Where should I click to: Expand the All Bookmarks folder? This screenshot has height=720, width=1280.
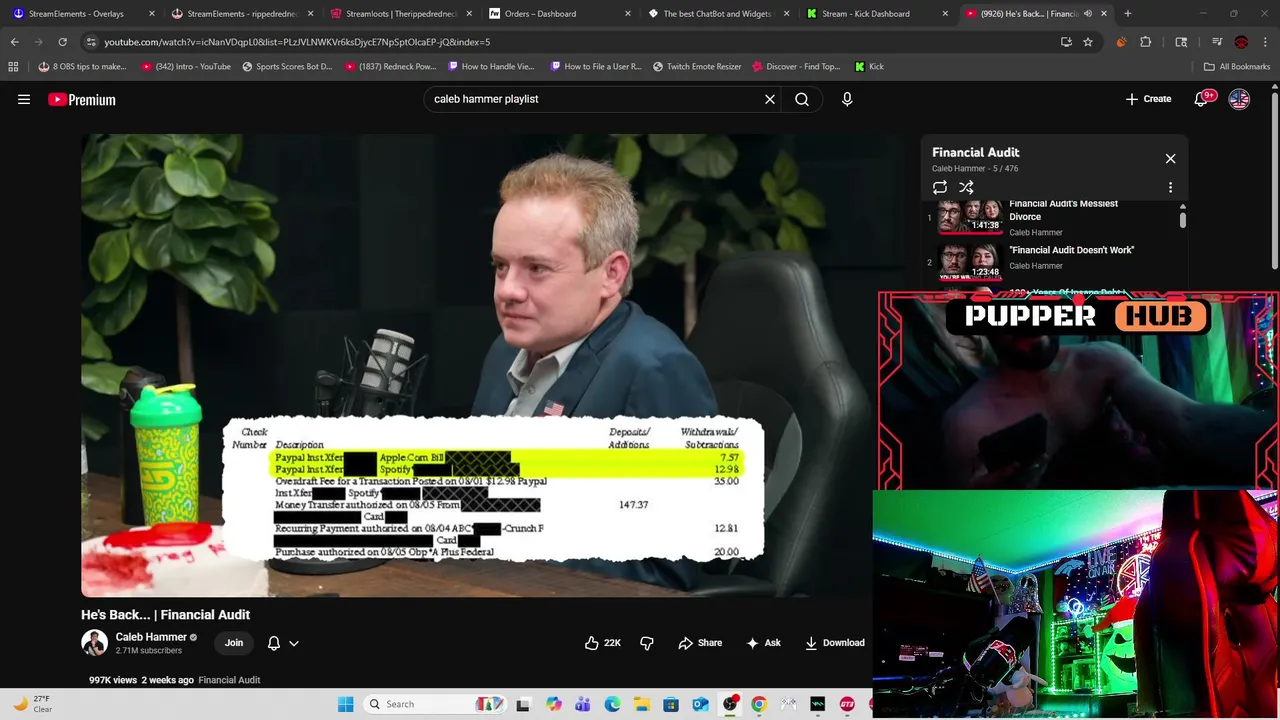pyautogui.click(x=1237, y=66)
